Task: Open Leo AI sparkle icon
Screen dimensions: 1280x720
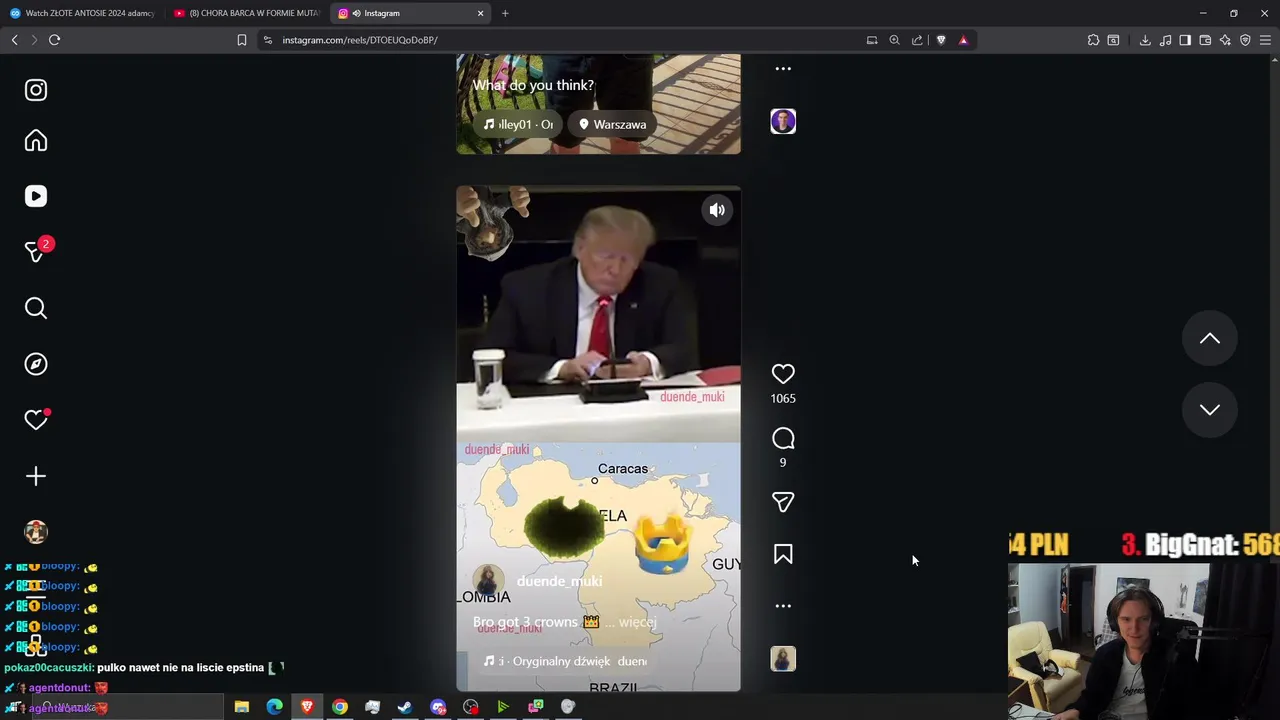Action: [x=1225, y=40]
